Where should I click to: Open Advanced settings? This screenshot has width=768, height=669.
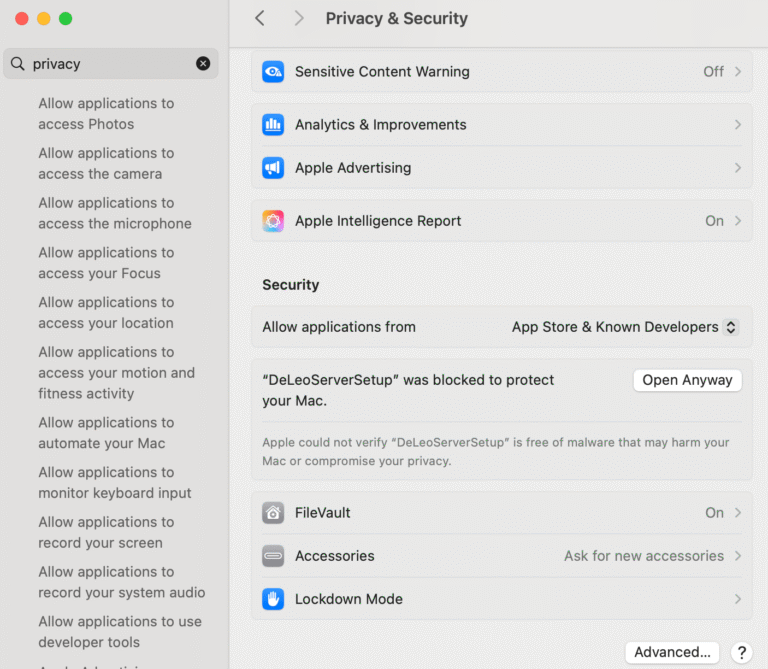coord(672,652)
